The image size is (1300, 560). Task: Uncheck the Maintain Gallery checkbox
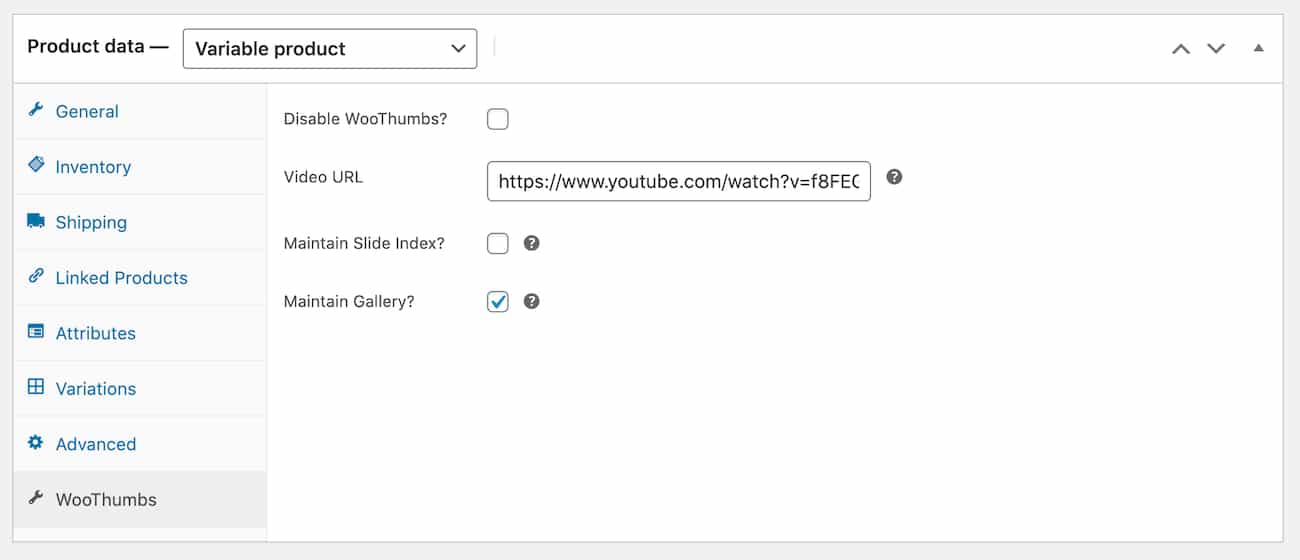(498, 302)
